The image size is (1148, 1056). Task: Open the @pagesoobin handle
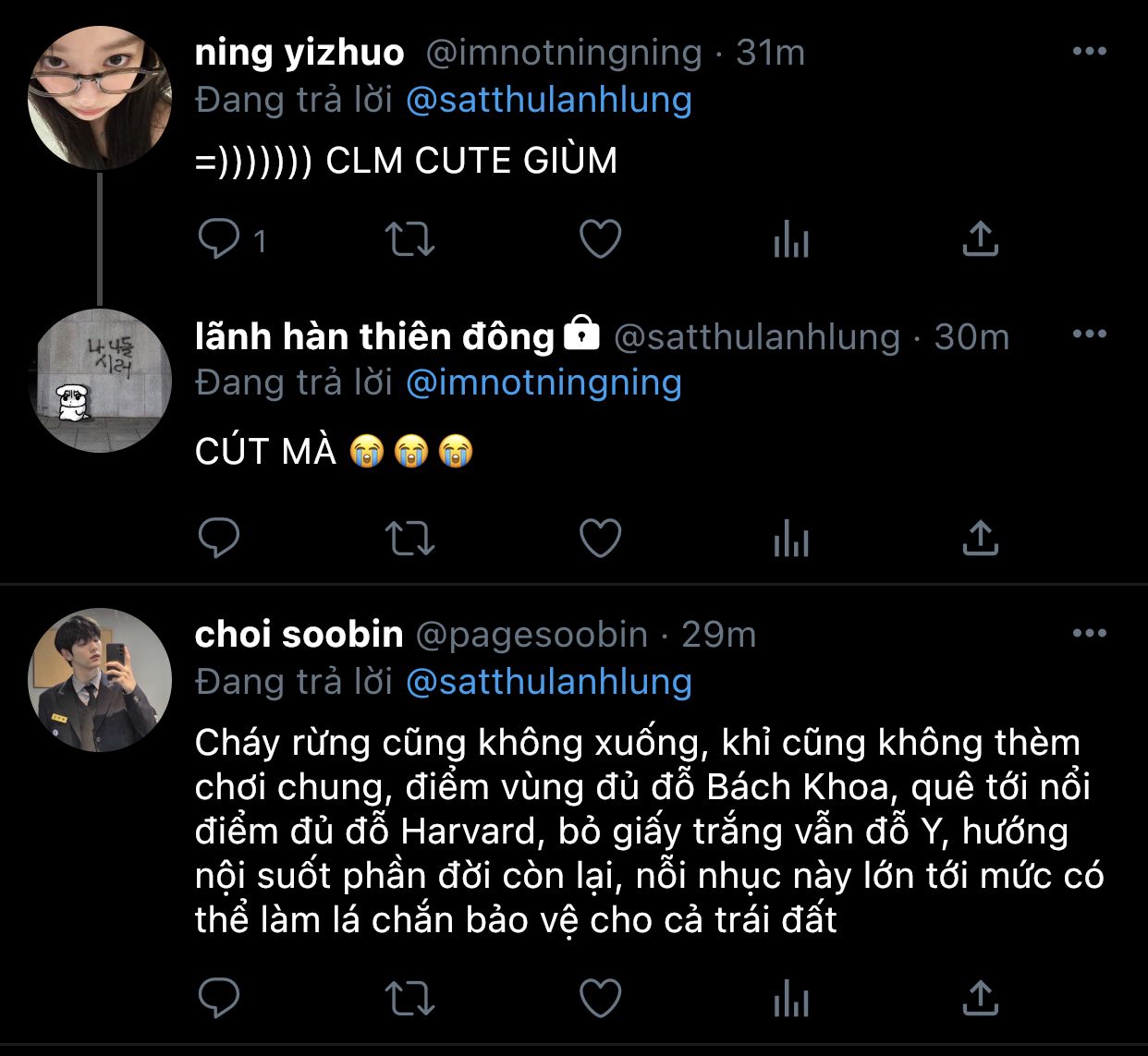pos(531,635)
